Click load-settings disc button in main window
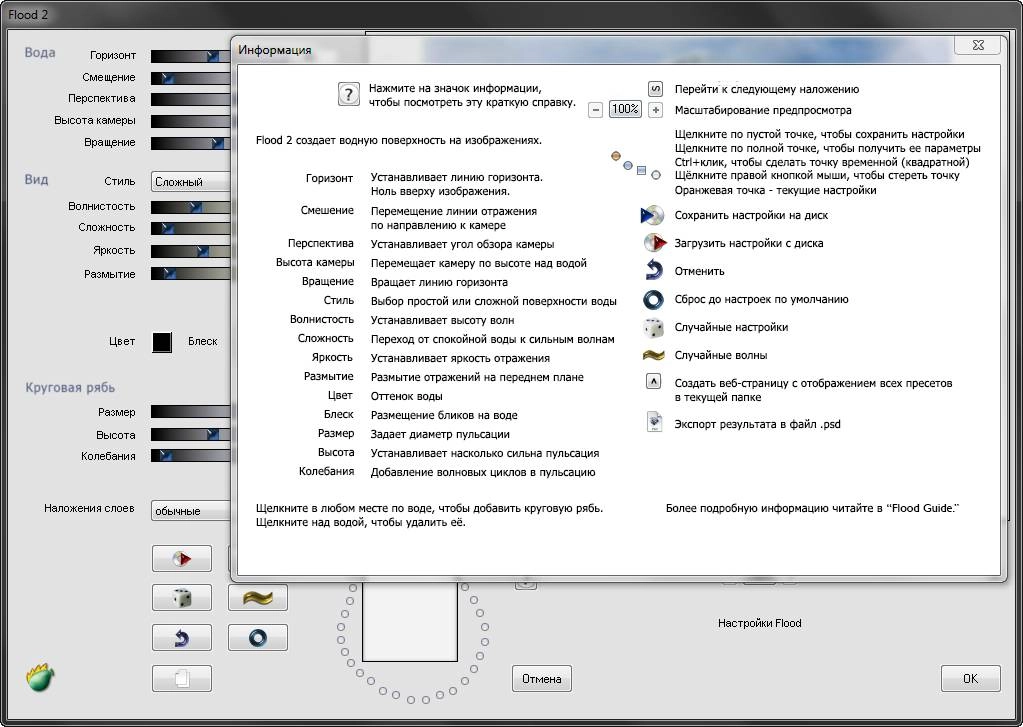 [x=181, y=559]
